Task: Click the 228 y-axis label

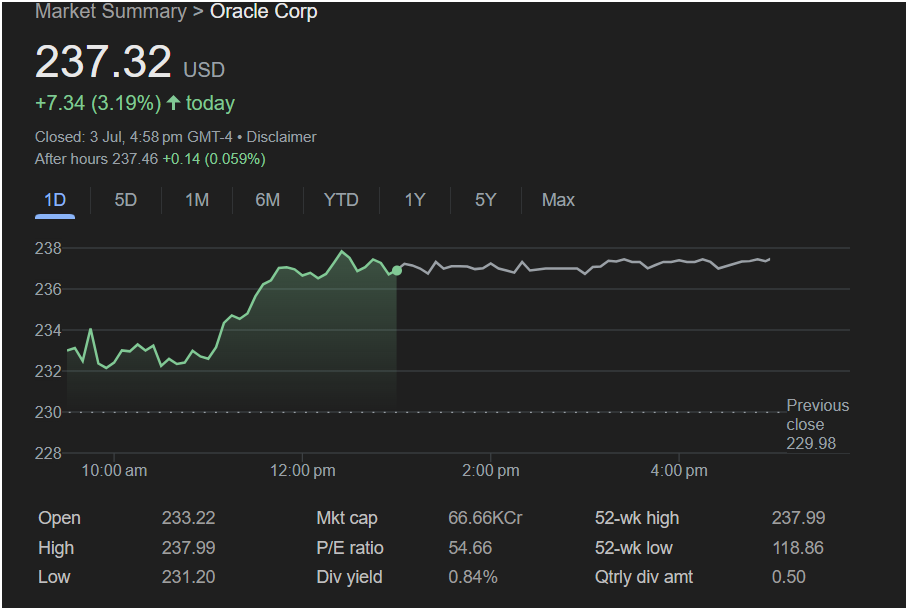Action: point(48,453)
